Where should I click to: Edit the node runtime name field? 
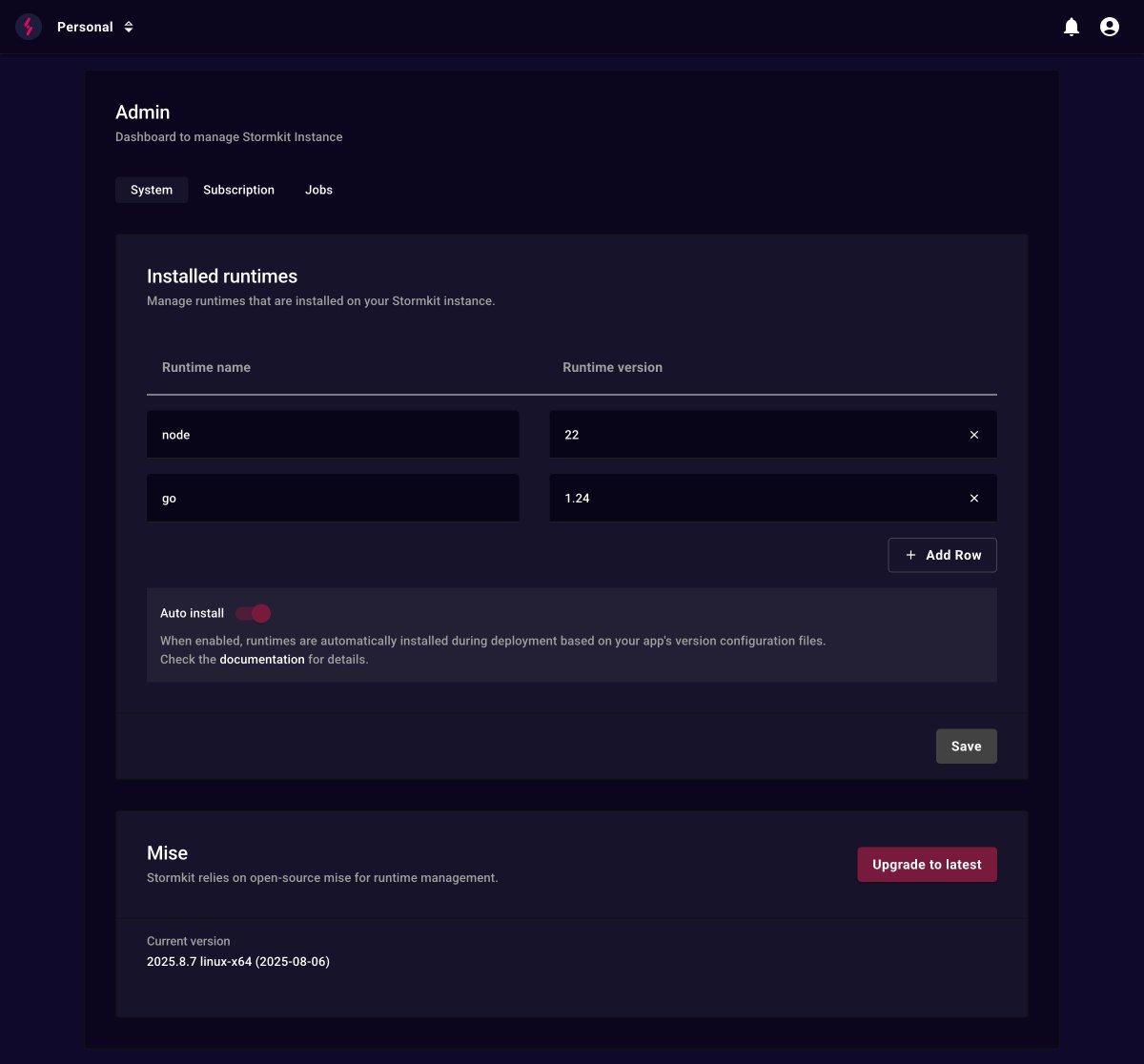click(x=333, y=435)
